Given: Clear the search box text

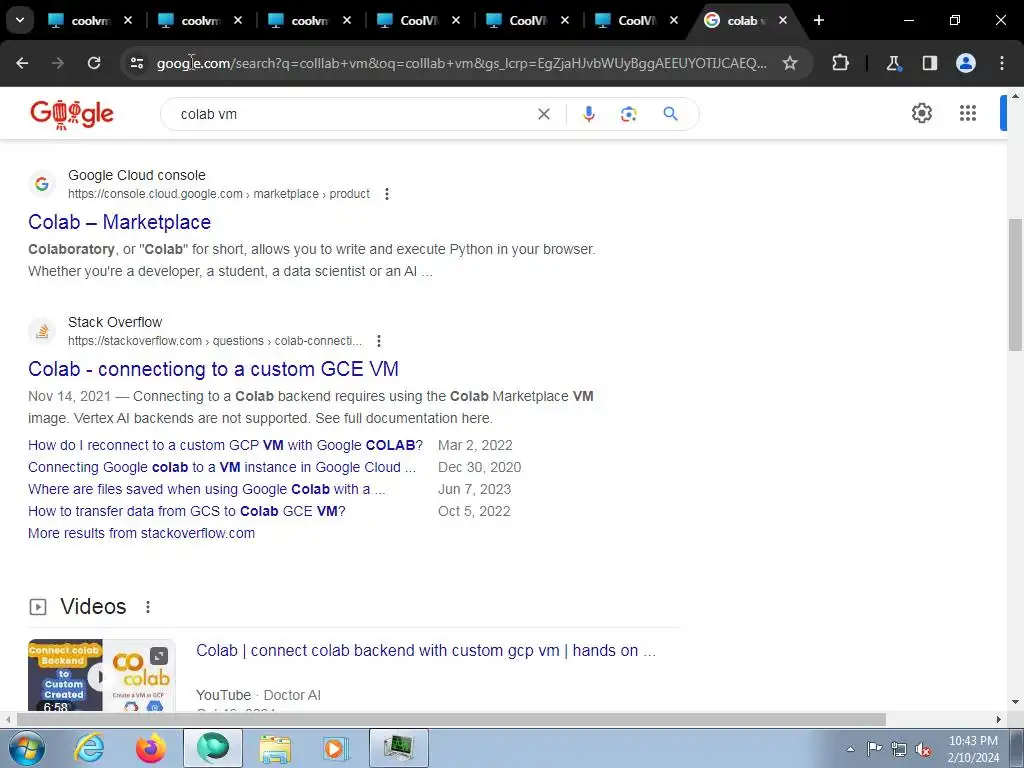Looking at the screenshot, I should (543, 114).
